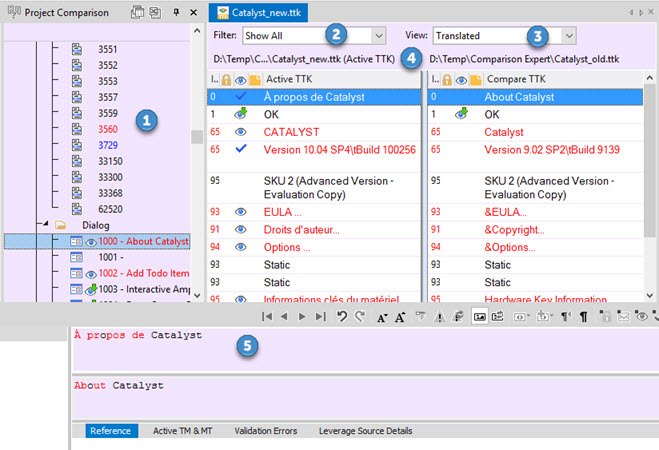The width and height of the screenshot is (659, 450).
Task: Click the source text About Catalyst pane
Action: click(x=366, y=397)
